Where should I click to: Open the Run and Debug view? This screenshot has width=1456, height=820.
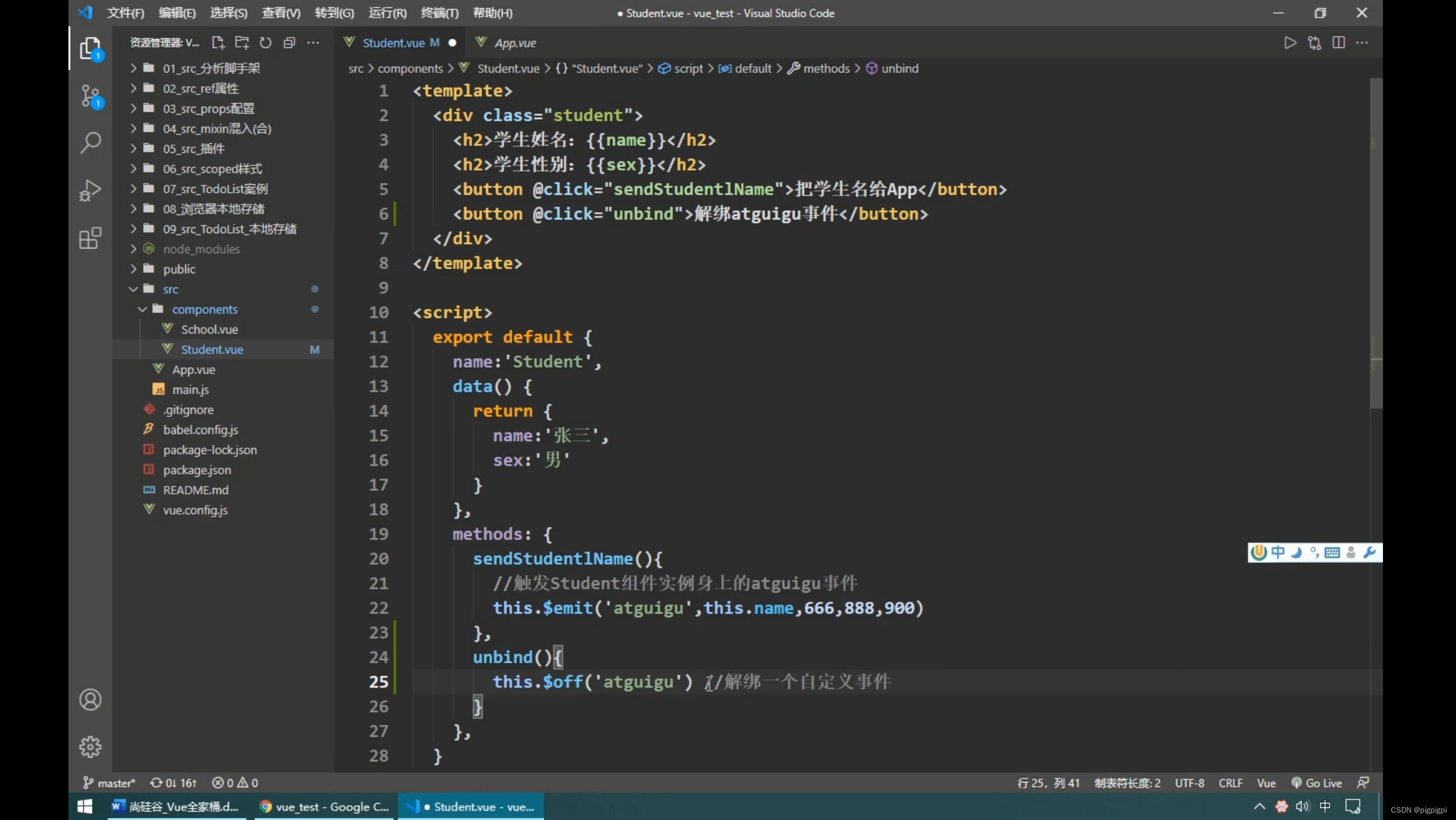tap(90, 190)
